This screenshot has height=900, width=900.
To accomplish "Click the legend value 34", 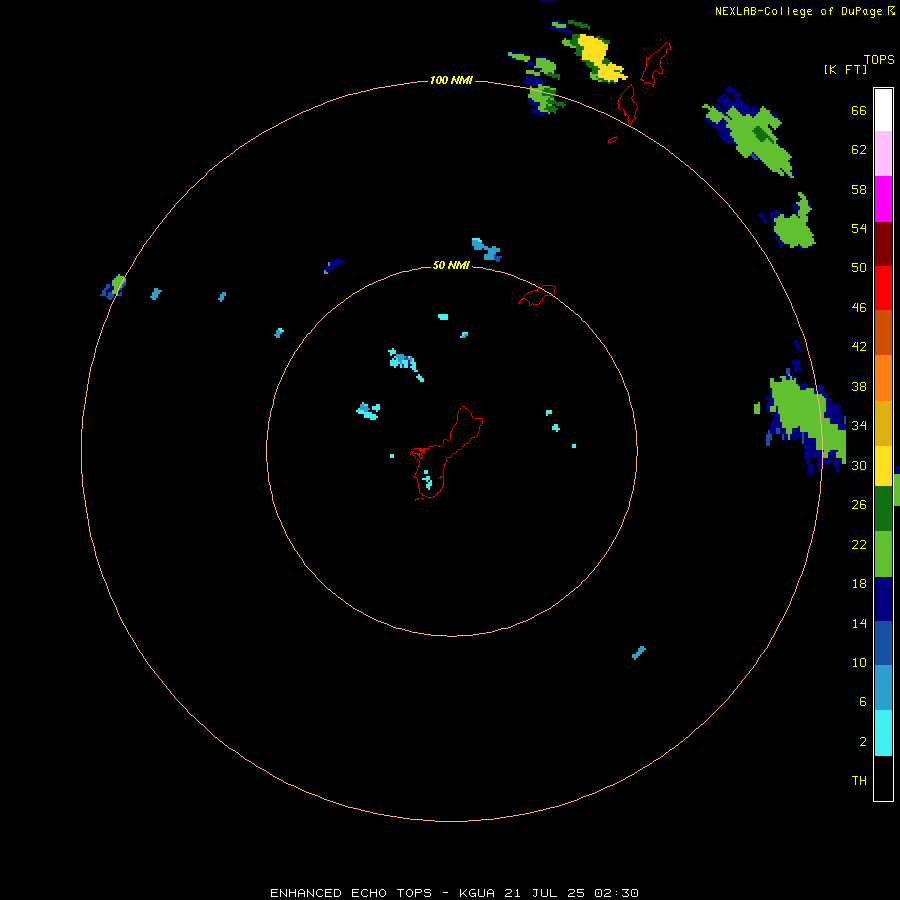I will 859,425.
